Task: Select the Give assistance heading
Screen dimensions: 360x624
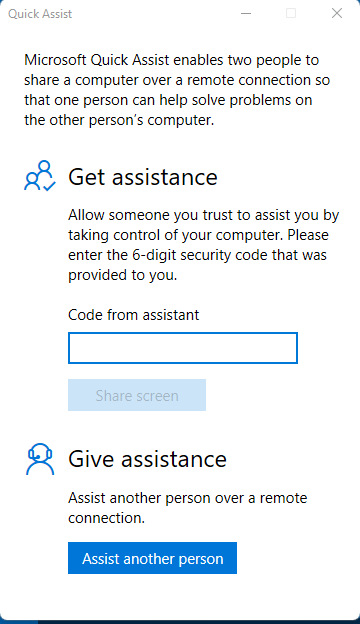Action: click(148, 459)
